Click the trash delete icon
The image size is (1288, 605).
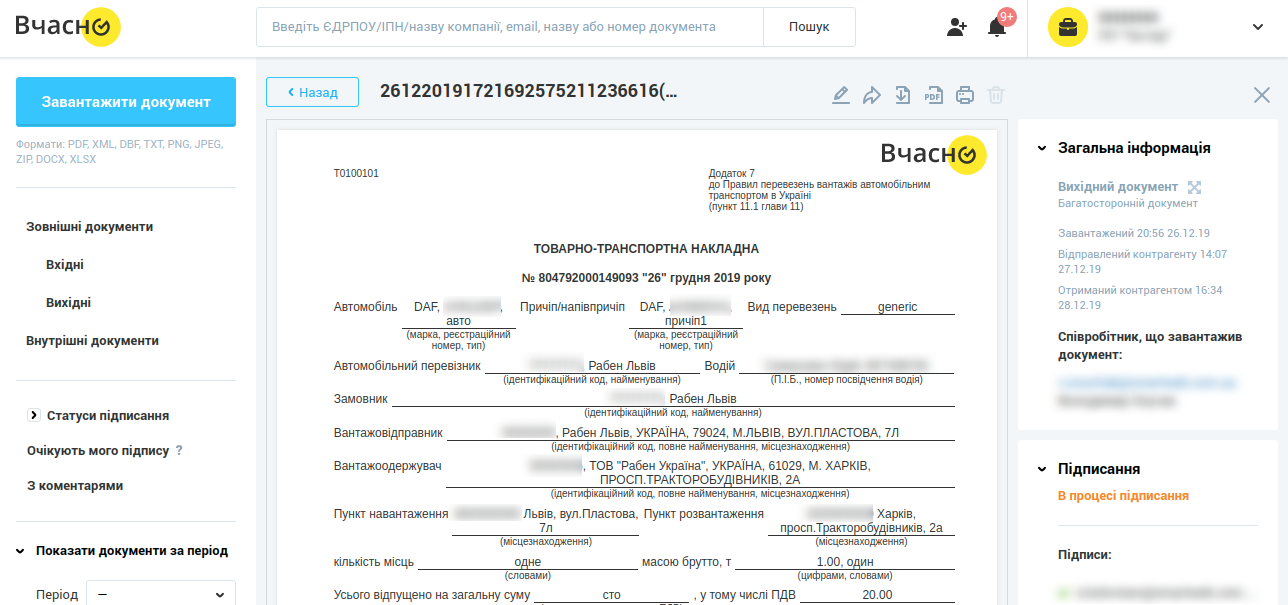(996, 95)
